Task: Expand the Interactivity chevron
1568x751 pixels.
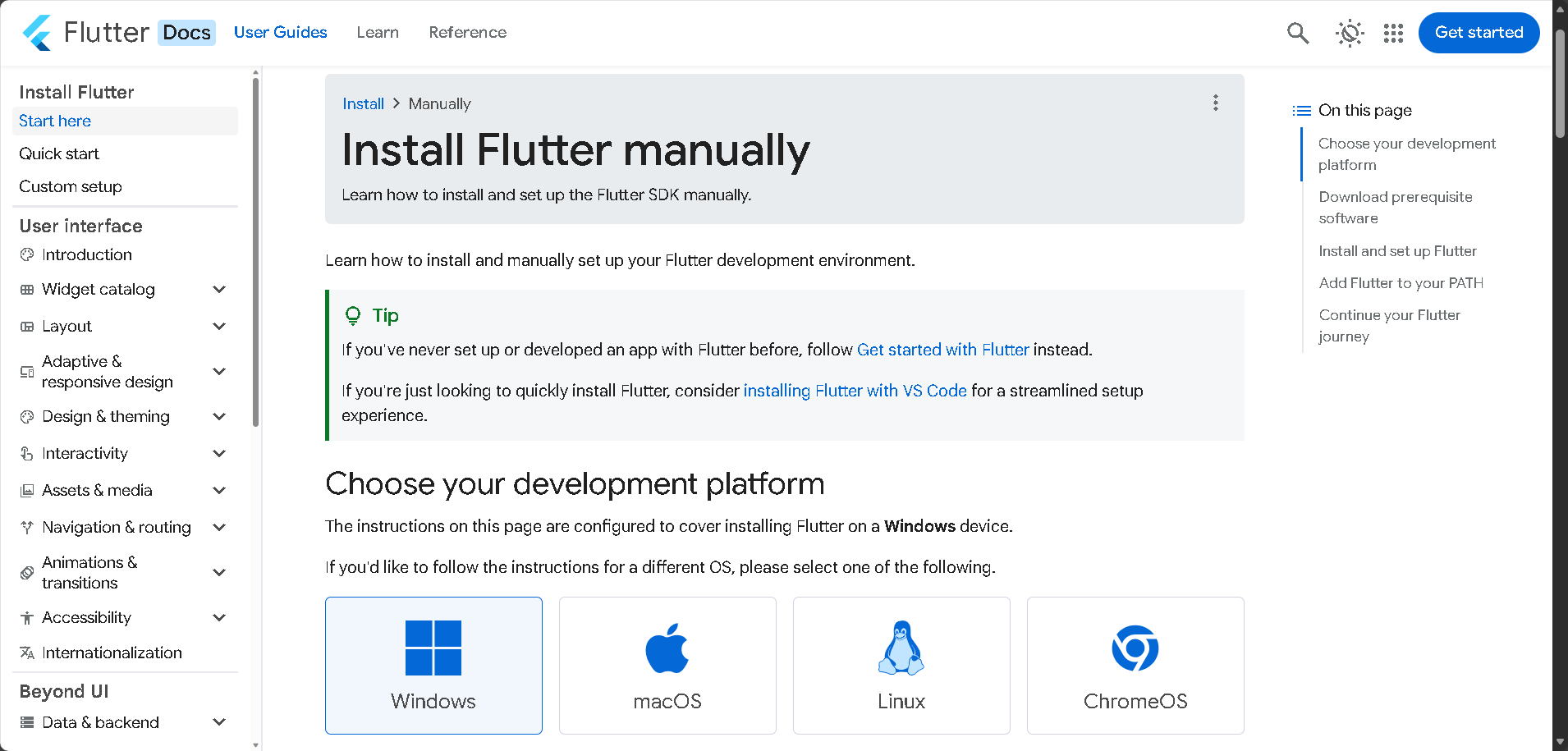Action: [219, 453]
